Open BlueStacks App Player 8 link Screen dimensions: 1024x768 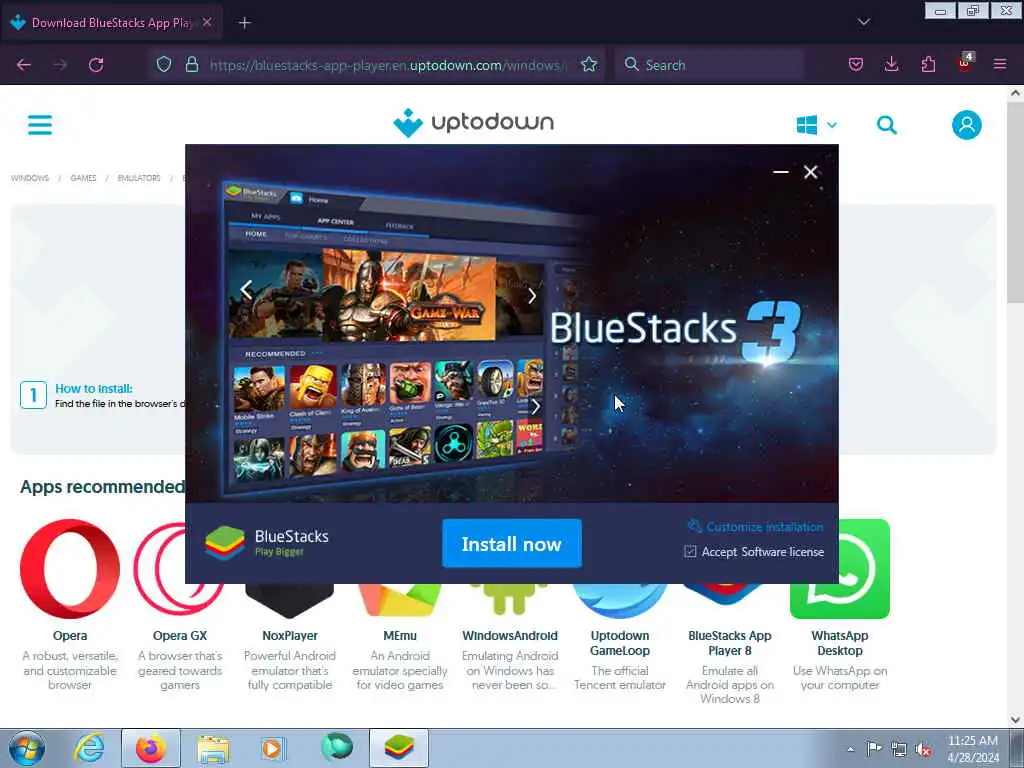point(729,643)
